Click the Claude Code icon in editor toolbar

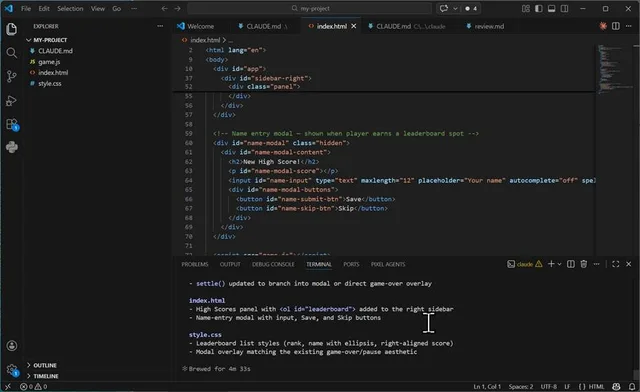click(603, 26)
